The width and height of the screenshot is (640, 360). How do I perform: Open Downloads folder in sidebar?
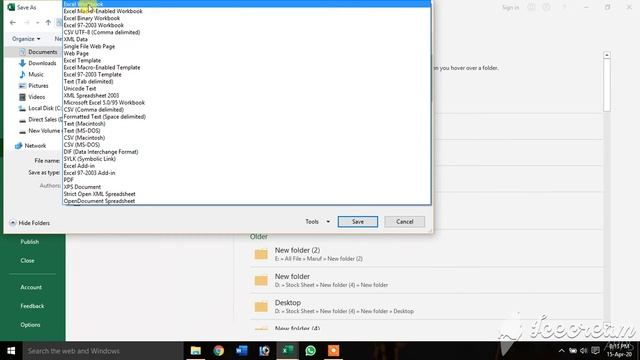38,63
